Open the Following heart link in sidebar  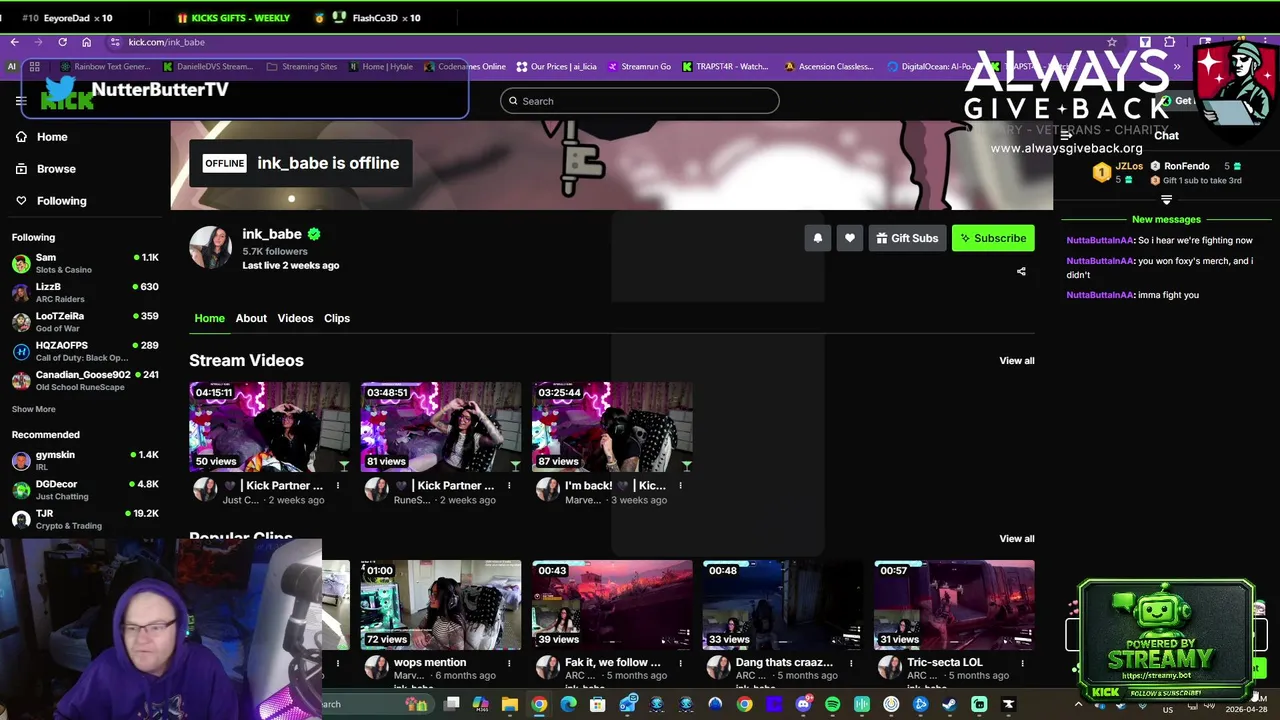51,201
